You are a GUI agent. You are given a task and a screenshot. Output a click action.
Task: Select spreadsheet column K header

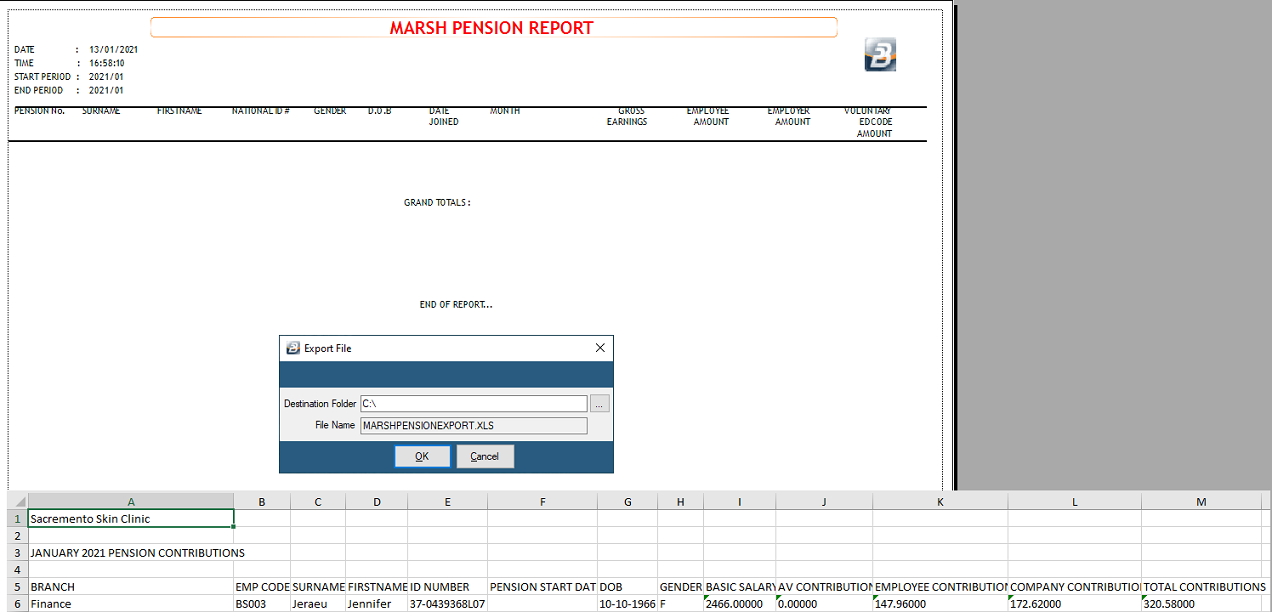coord(940,501)
